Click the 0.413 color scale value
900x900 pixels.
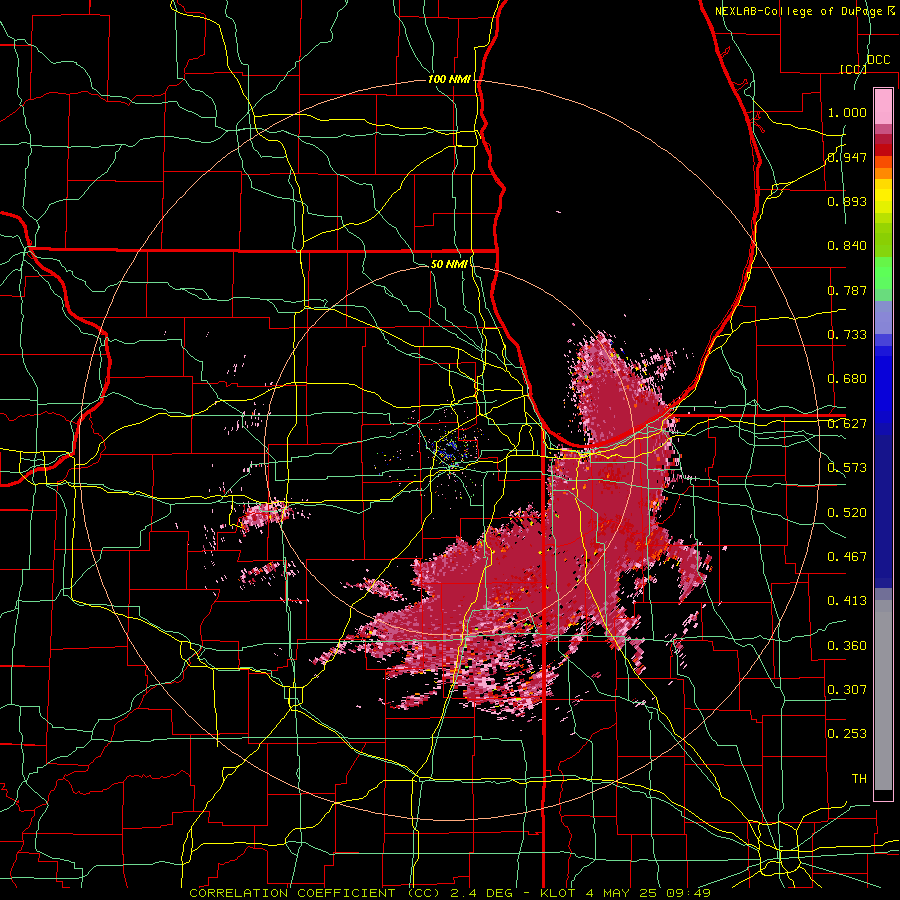847,601
